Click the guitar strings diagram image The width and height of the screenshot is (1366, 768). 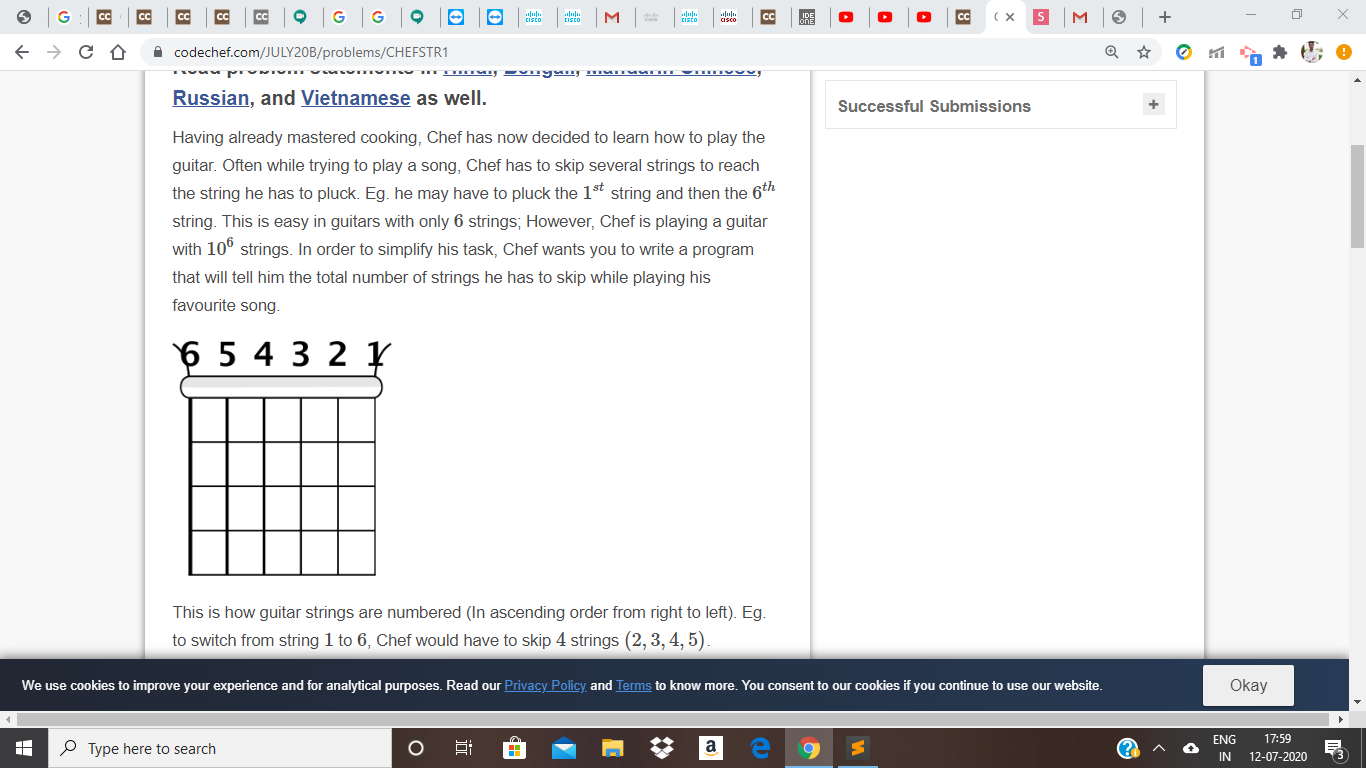282,458
